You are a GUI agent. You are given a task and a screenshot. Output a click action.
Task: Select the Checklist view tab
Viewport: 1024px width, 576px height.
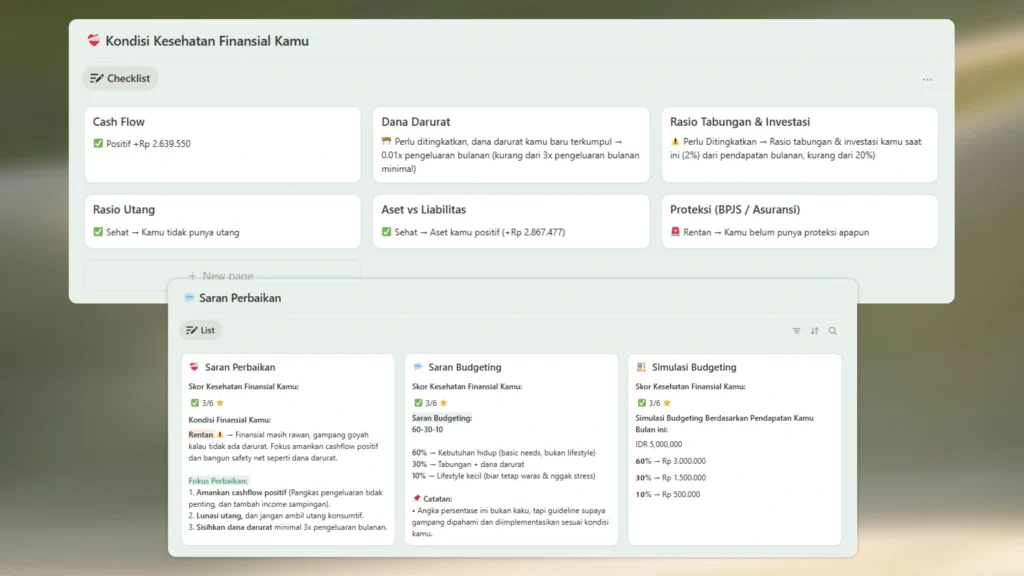tap(120, 78)
